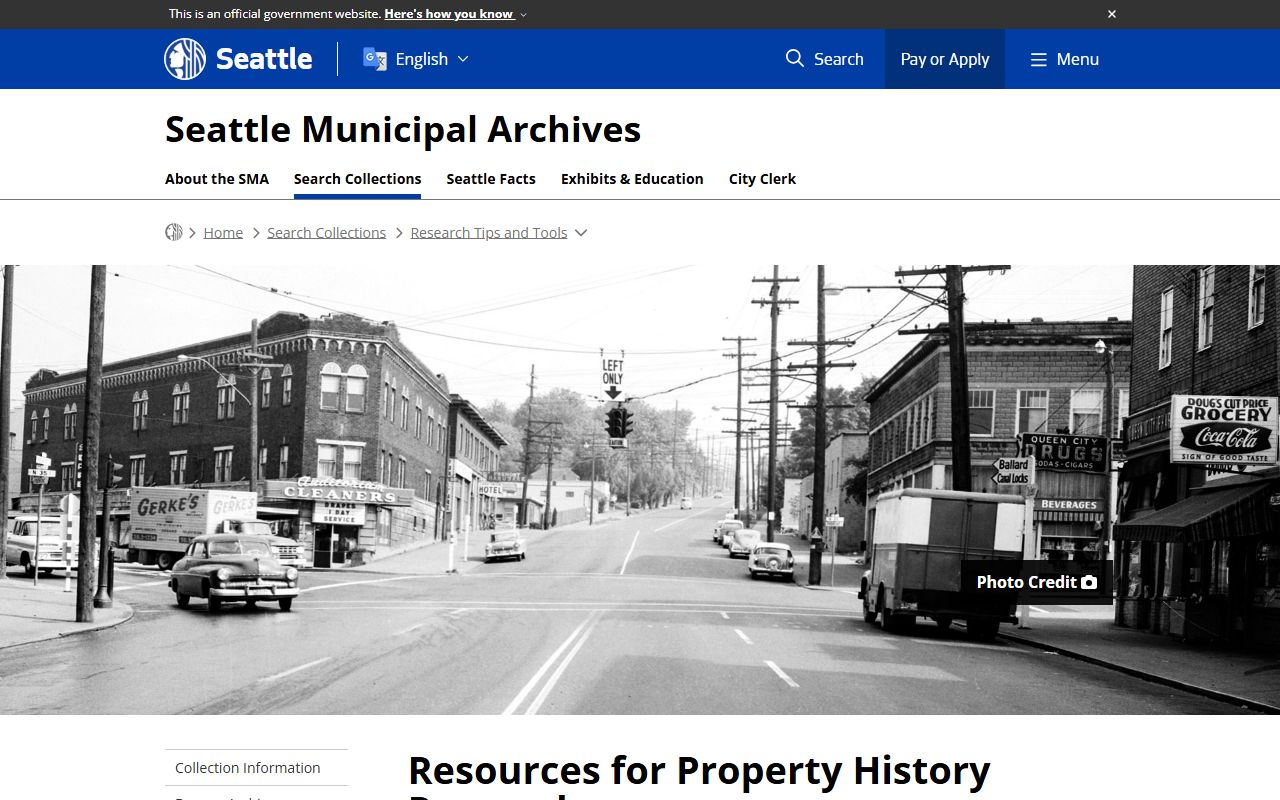Screen dimensions: 1280x800
Task: Follow the Home breadcrumb link
Action: 223,232
